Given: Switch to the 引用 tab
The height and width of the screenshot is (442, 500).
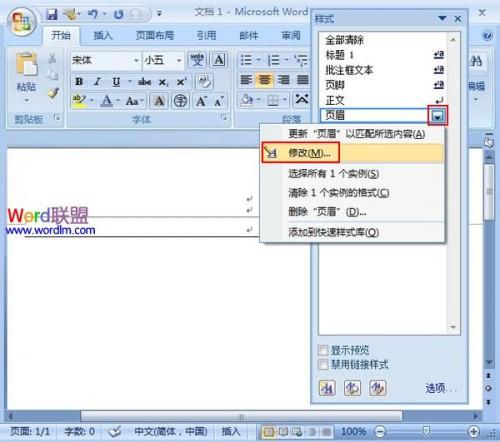Looking at the screenshot, I should pos(206,35).
